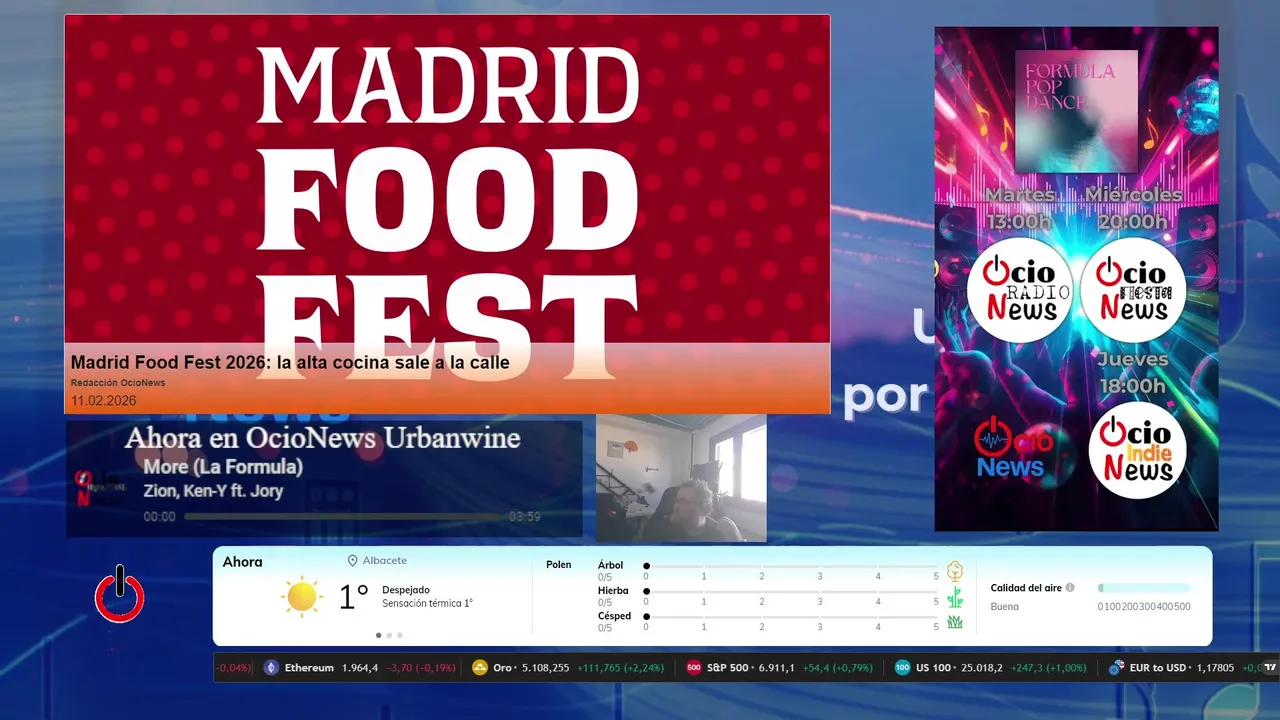Click the 1° temperature reading
The image size is (1280, 720).
point(353,597)
